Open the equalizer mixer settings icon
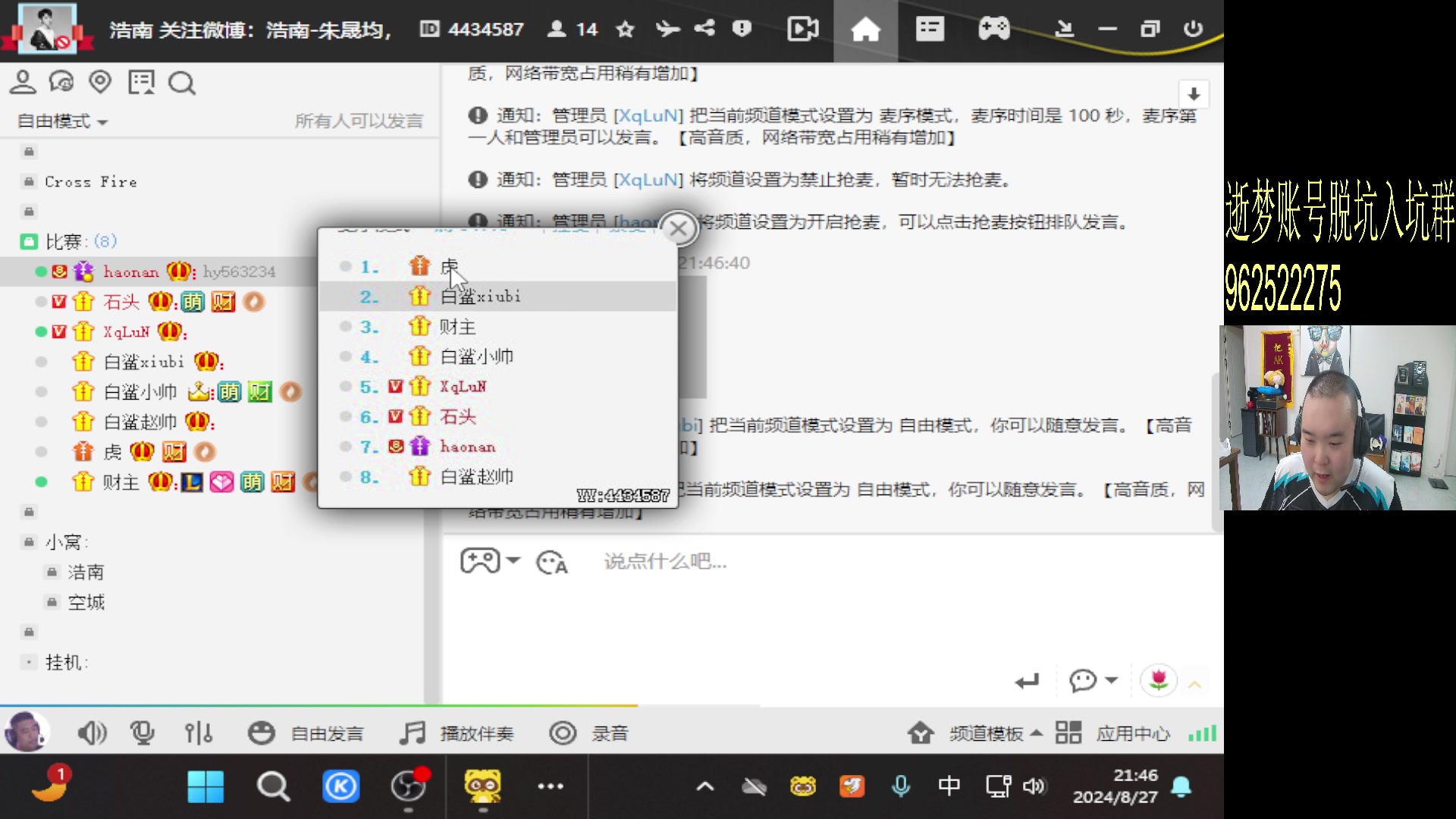 point(199,733)
